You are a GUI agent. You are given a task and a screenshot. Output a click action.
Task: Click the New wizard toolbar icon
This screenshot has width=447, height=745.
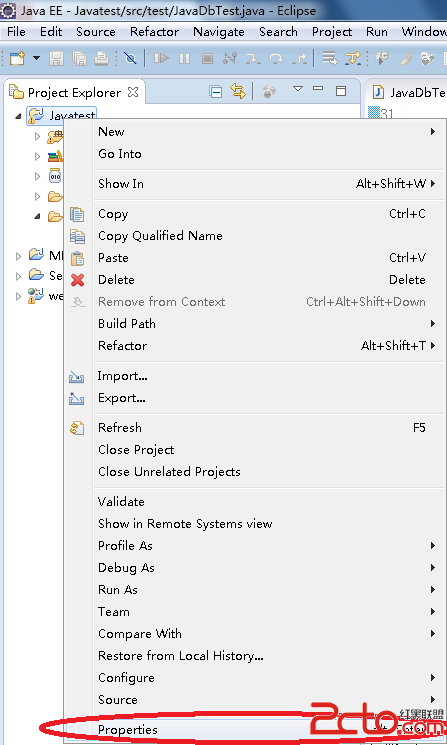point(18,58)
